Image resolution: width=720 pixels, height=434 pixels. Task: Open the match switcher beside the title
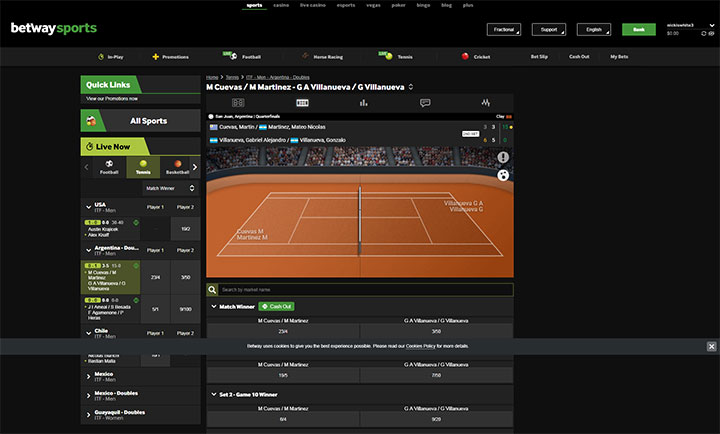[x=411, y=87]
